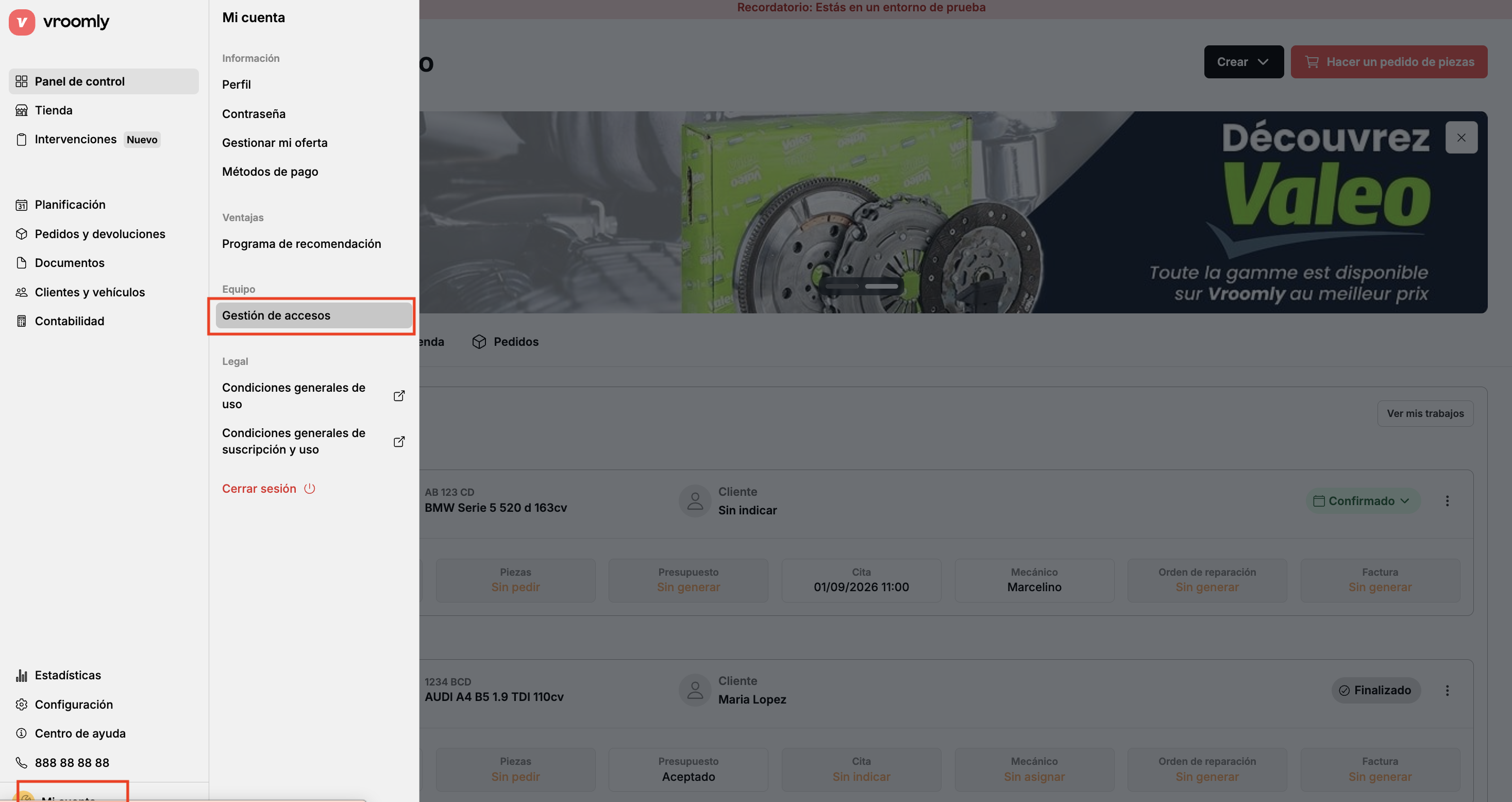Open Intervenciones clipboard icon
Image resolution: width=1512 pixels, height=802 pixels.
(22, 139)
